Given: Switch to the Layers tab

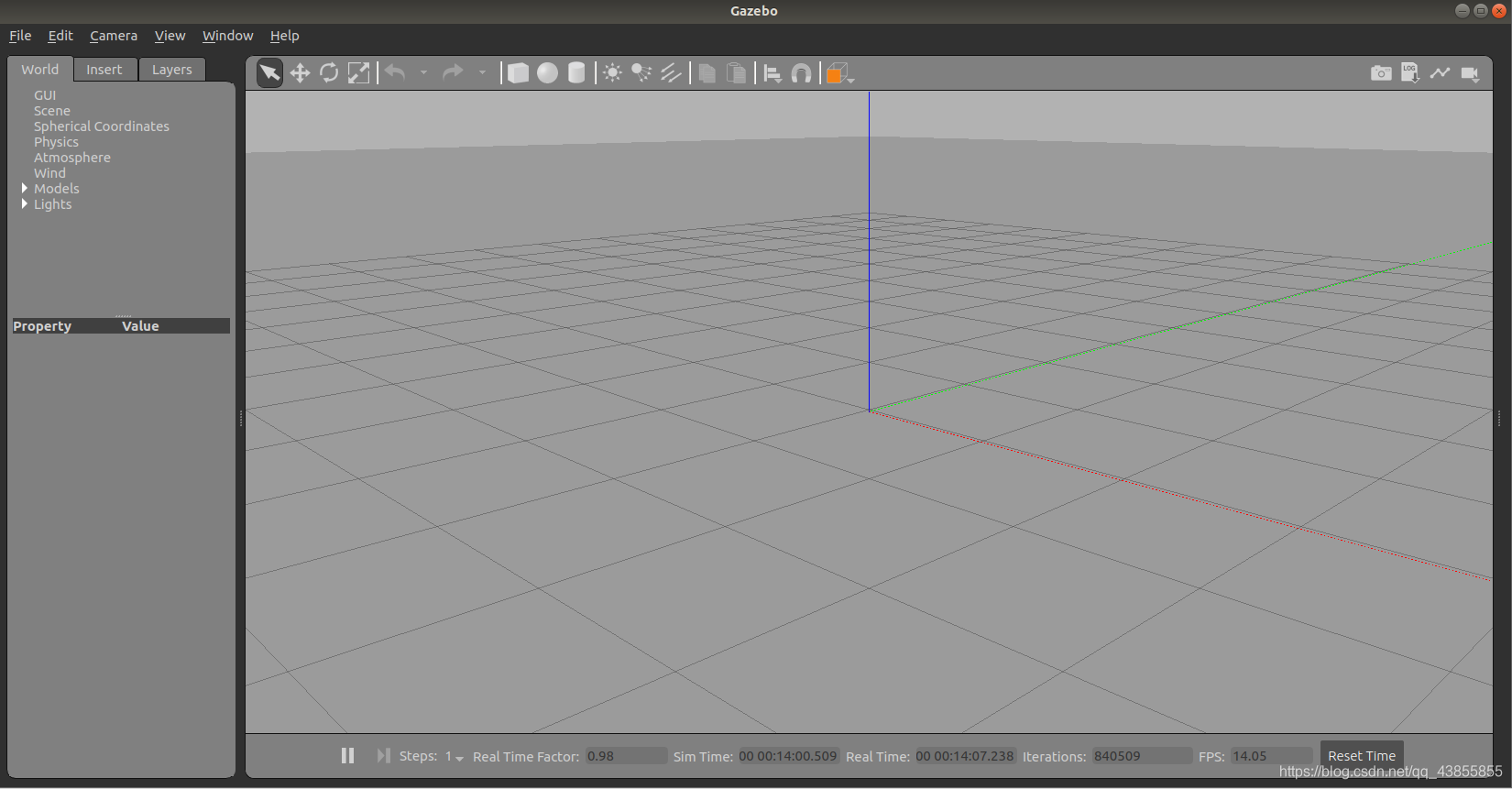Looking at the screenshot, I should [172, 70].
